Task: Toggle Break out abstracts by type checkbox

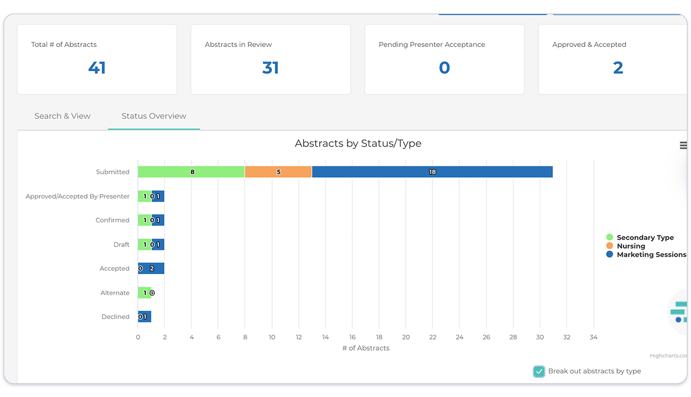Action: pos(539,371)
